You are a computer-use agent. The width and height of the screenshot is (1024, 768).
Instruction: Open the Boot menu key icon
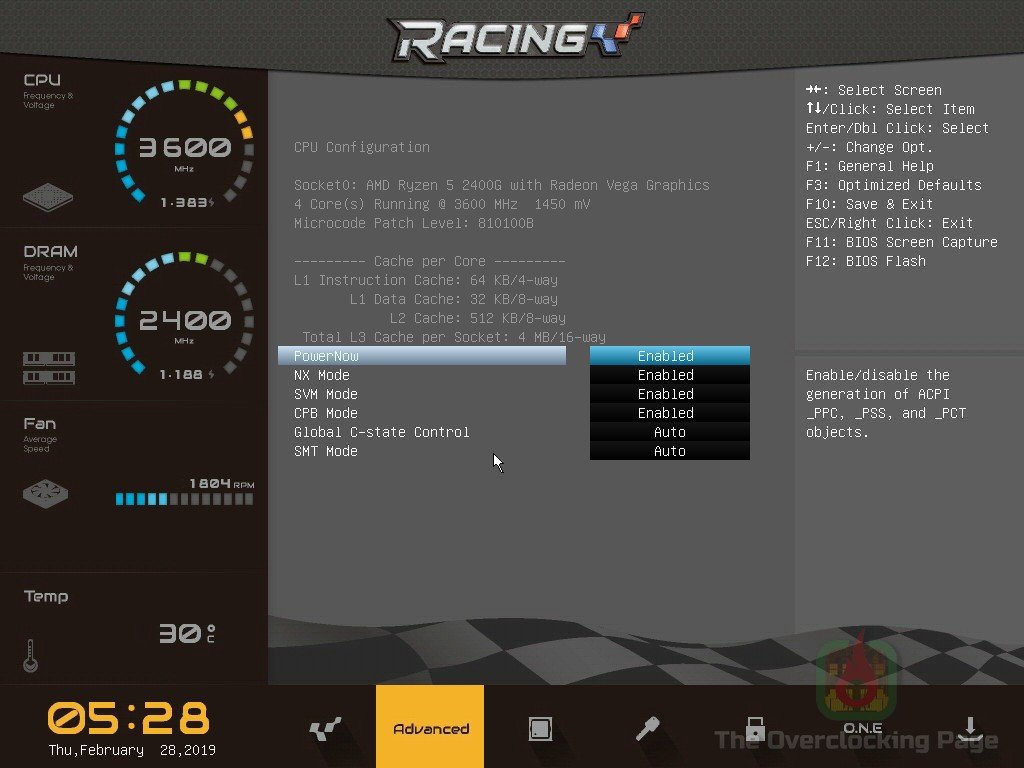[647, 729]
